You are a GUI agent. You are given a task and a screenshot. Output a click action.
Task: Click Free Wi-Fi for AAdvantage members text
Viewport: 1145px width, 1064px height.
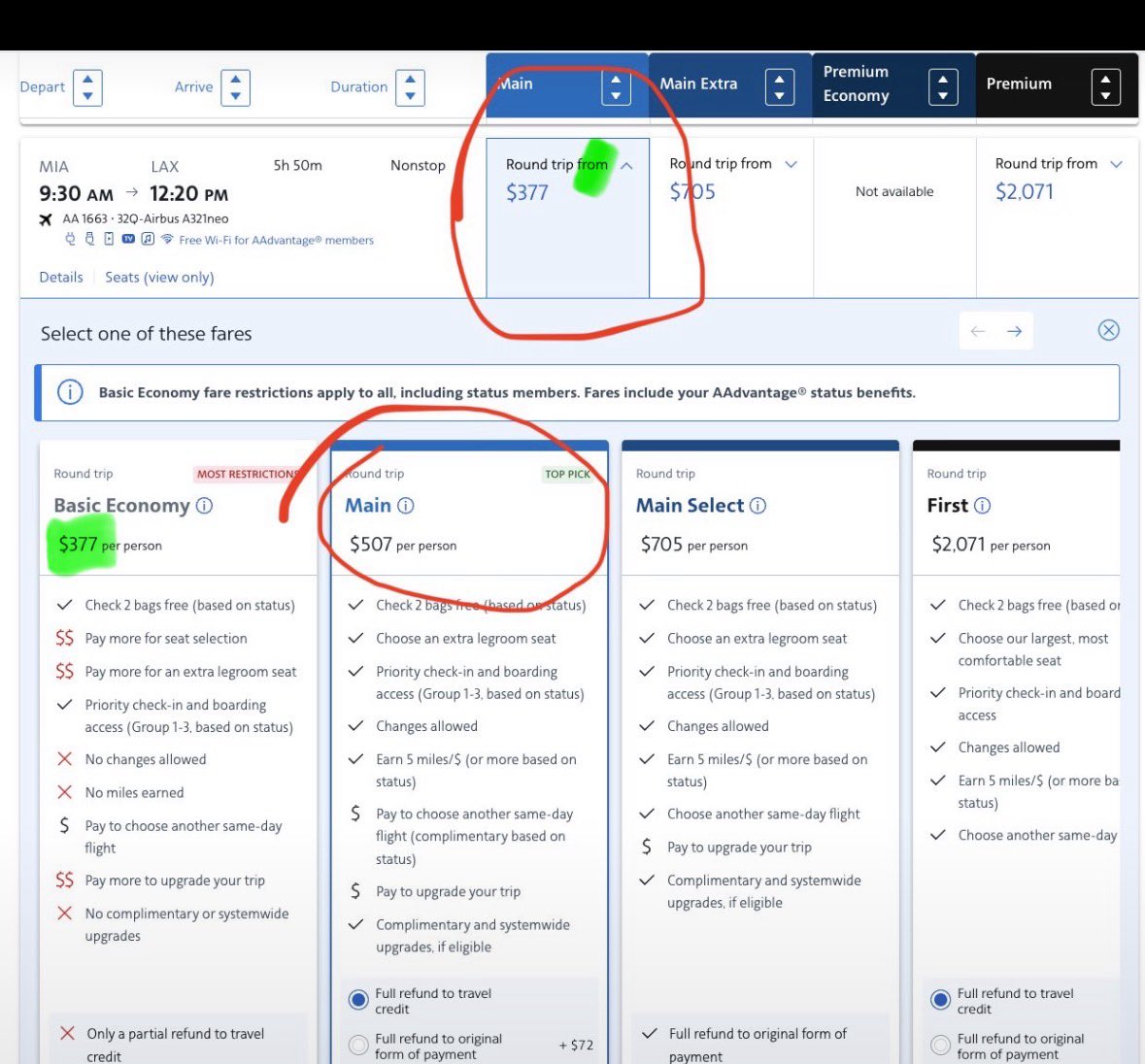pos(276,240)
